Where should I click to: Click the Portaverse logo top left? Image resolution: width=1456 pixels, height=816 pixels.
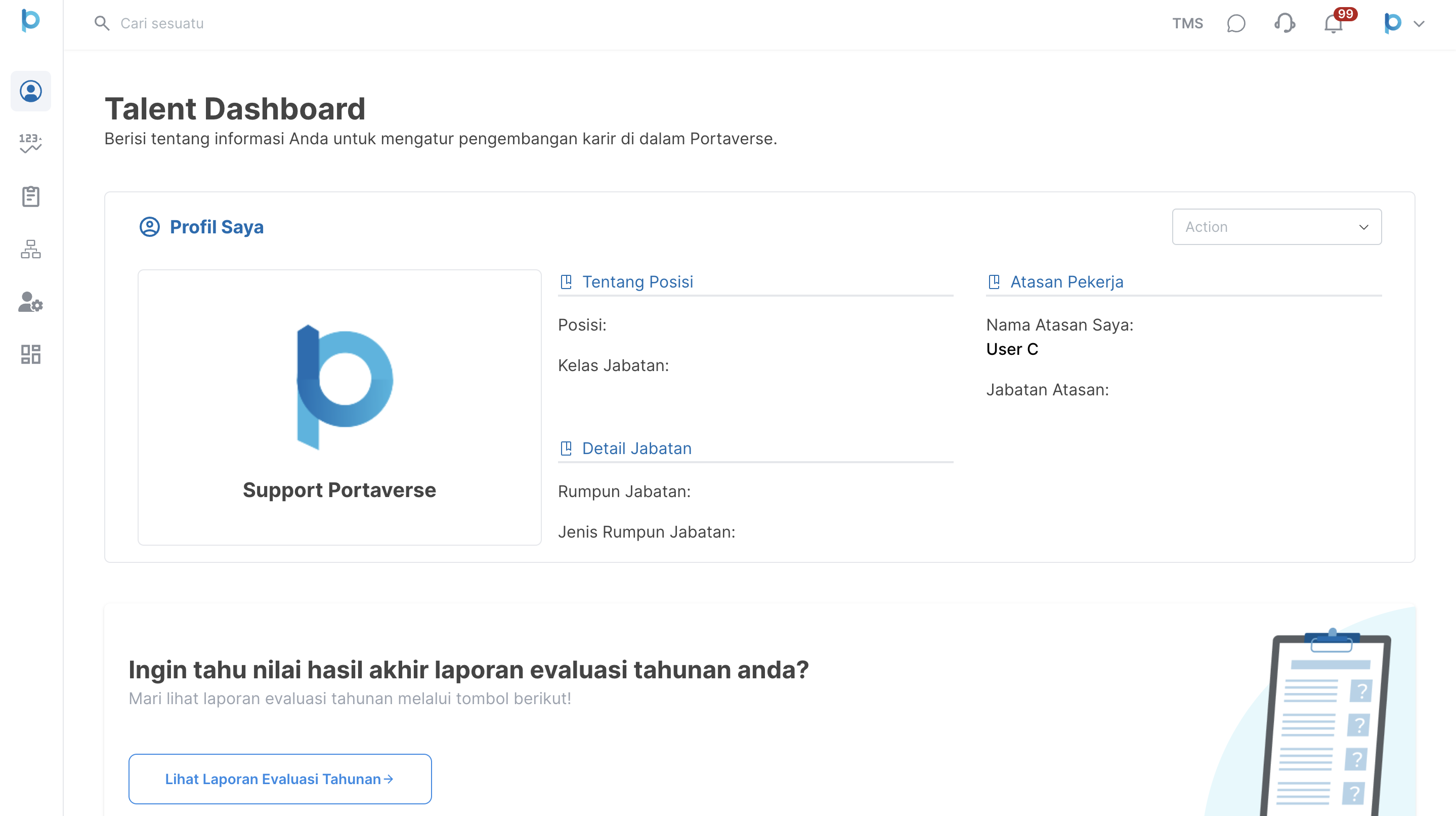coord(30,20)
